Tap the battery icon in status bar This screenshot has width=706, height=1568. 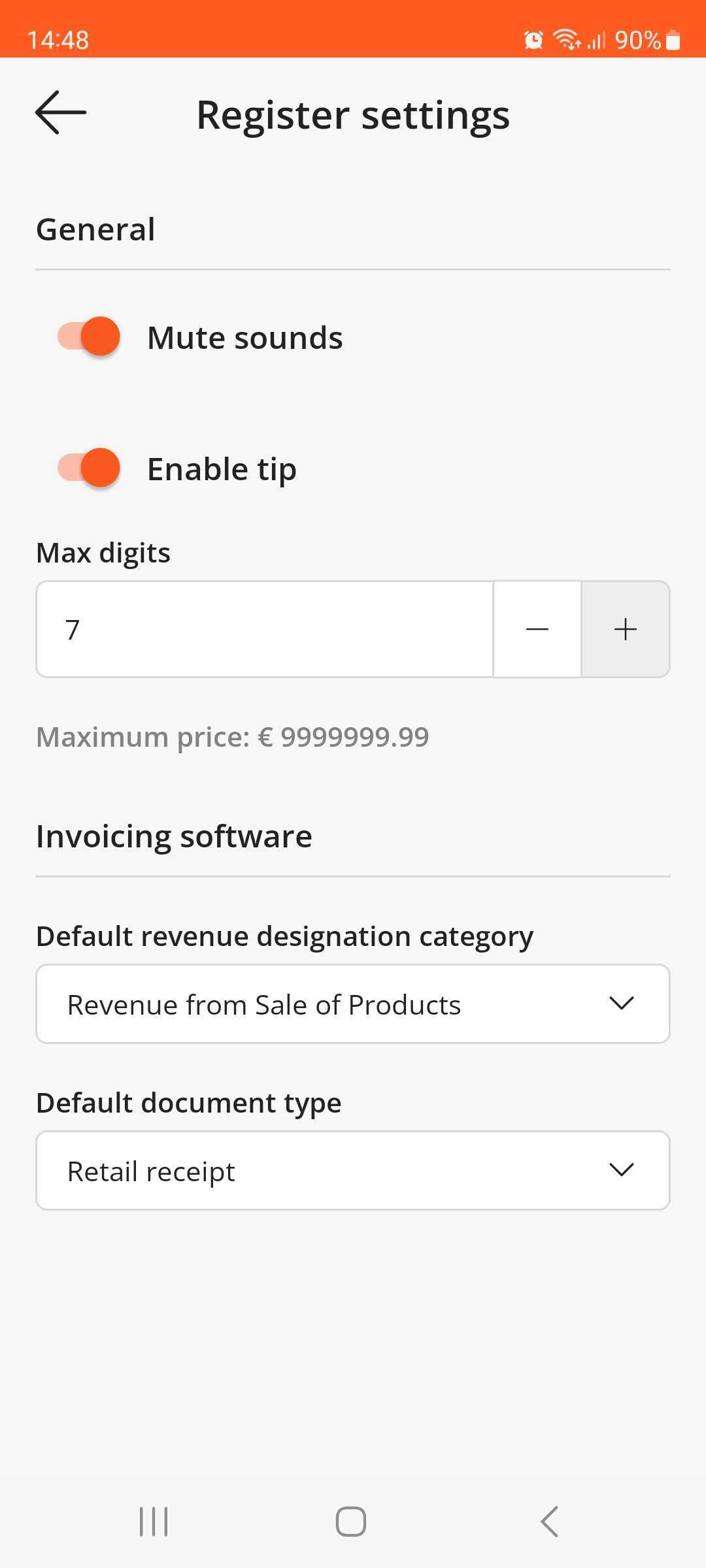(x=673, y=41)
